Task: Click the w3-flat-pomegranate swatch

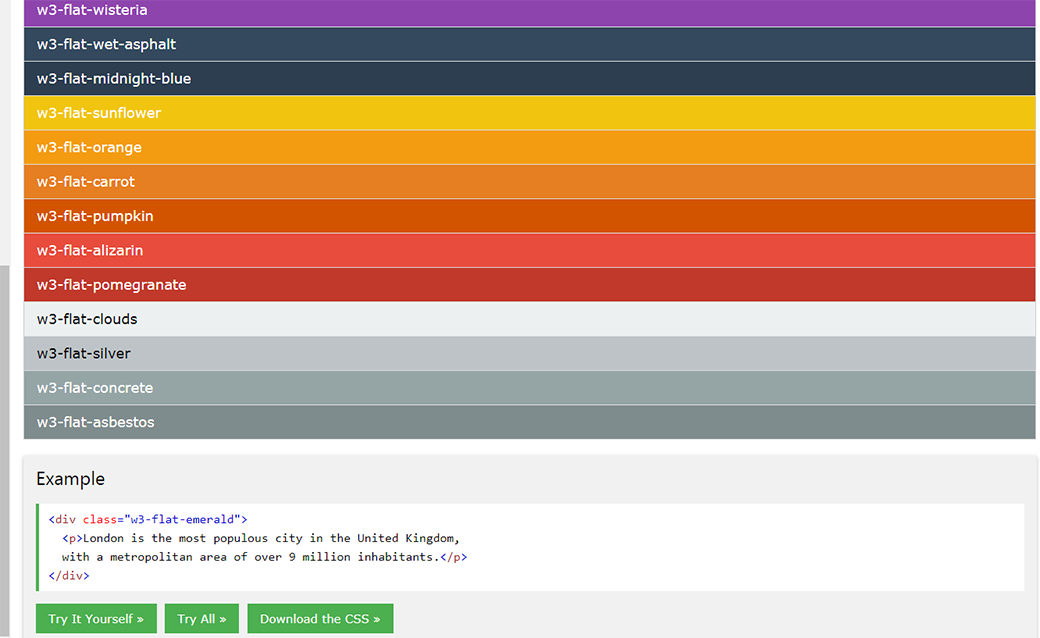Action: pyautogui.click(x=529, y=285)
